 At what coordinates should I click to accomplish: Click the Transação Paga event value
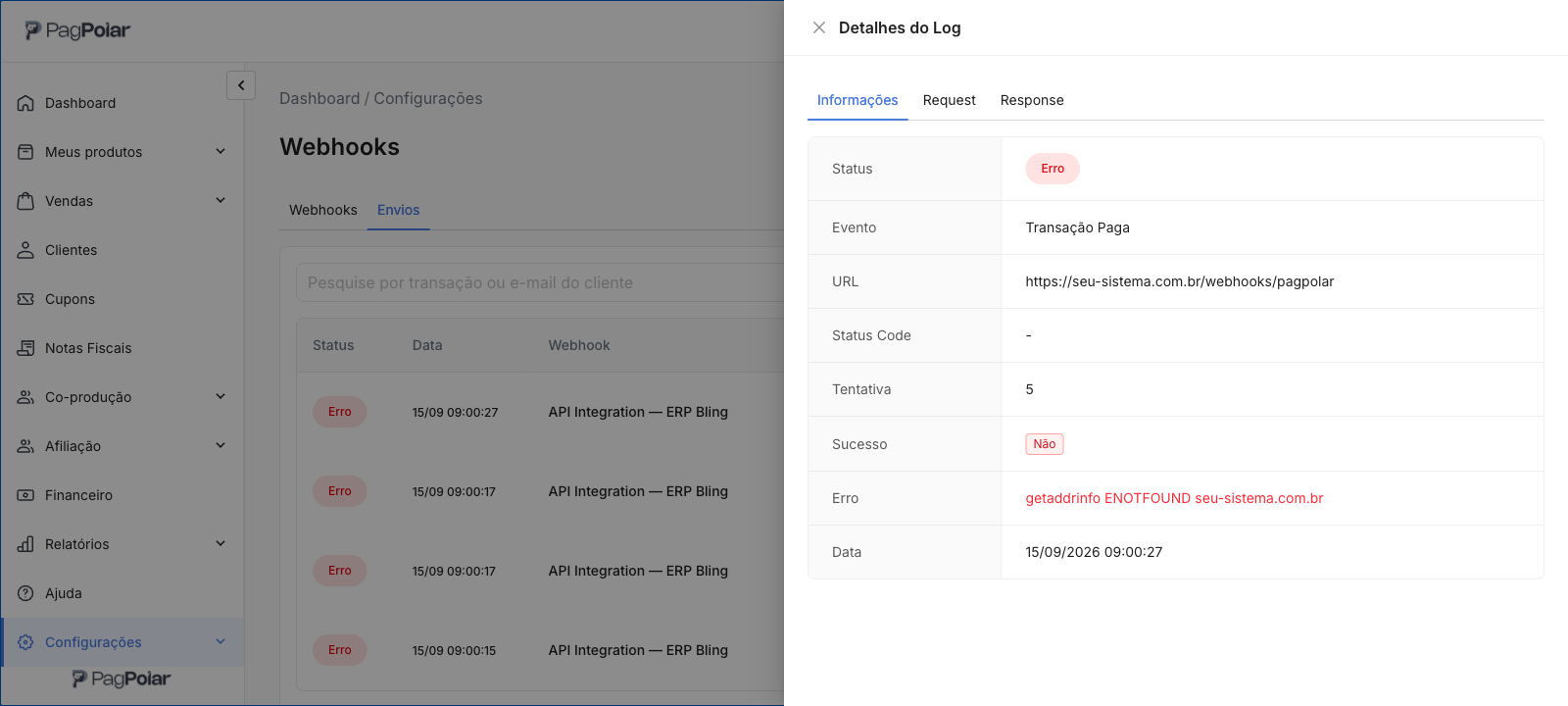(1078, 227)
